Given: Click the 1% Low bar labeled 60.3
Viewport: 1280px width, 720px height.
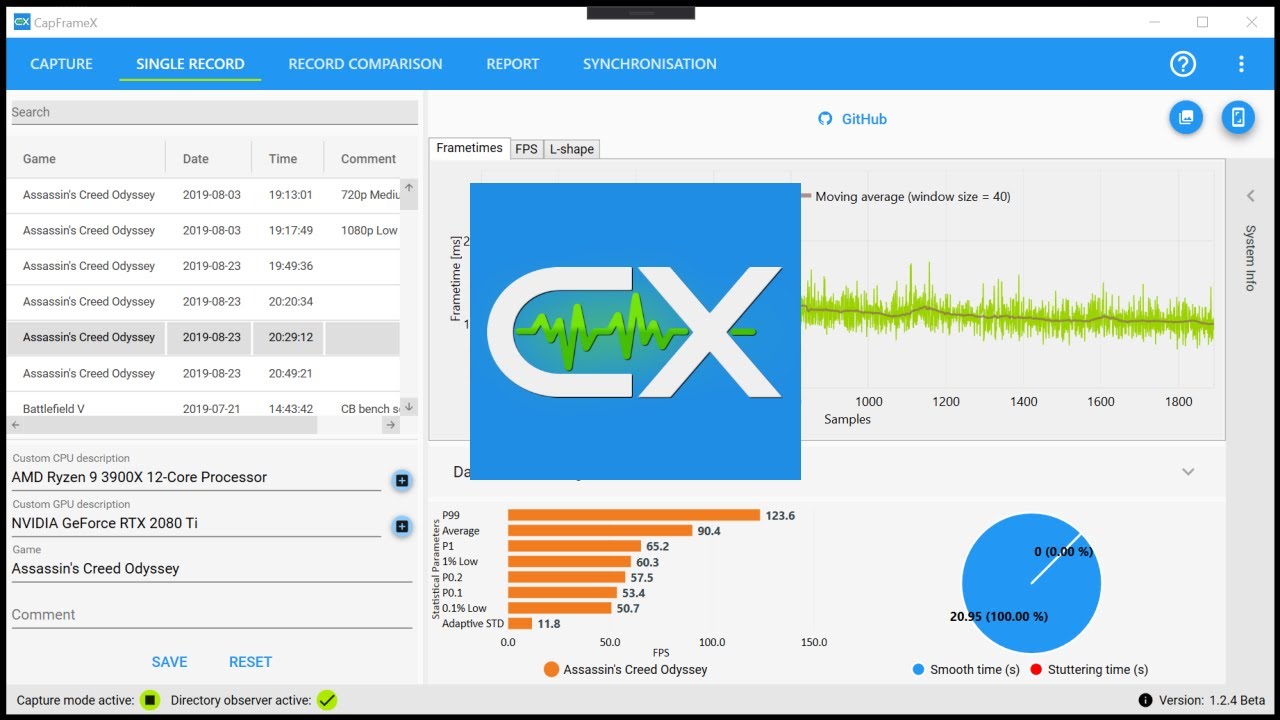Looking at the screenshot, I should [570, 562].
